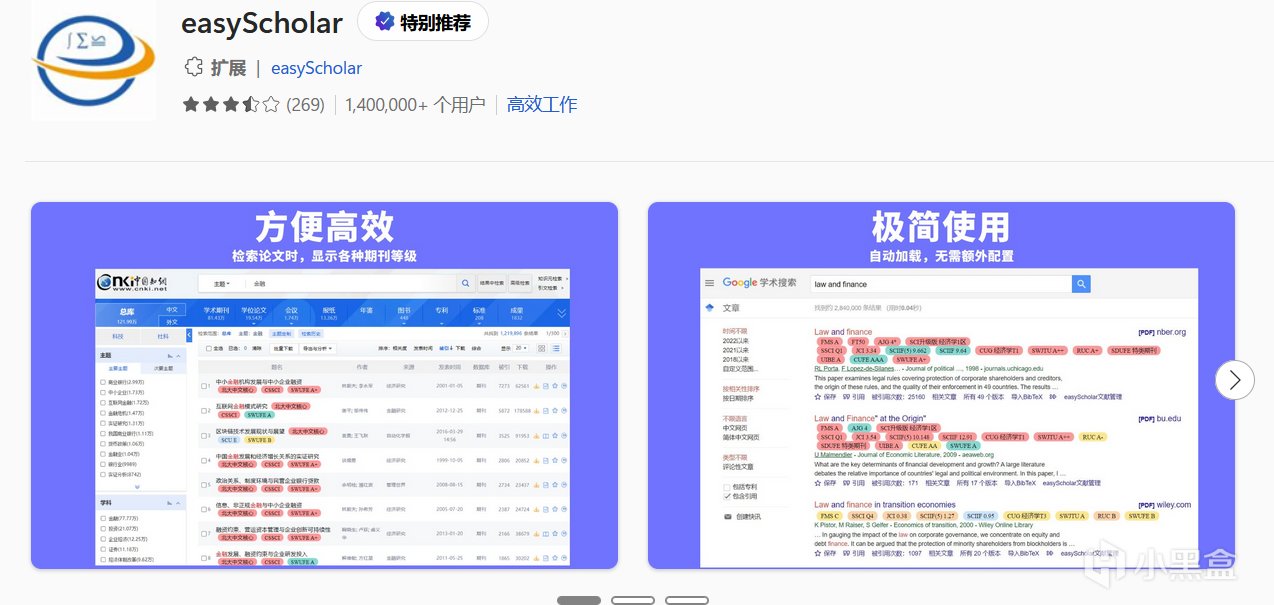
Task: Click the easyScholar title heading
Action: [x=262, y=22]
